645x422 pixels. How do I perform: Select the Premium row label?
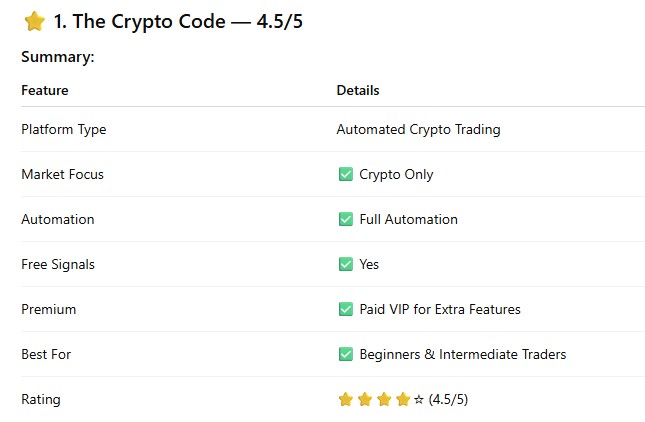[48, 310]
